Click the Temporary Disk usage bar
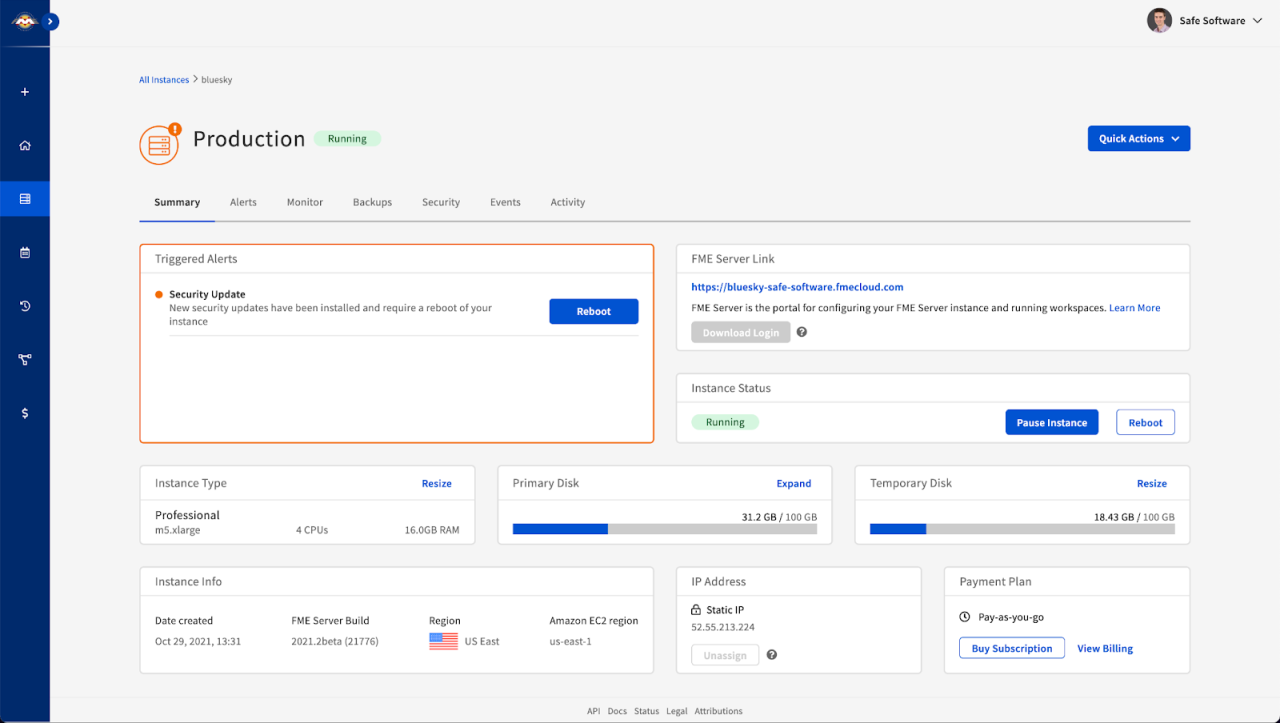This screenshot has width=1280, height=723. (x=1022, y=529)
